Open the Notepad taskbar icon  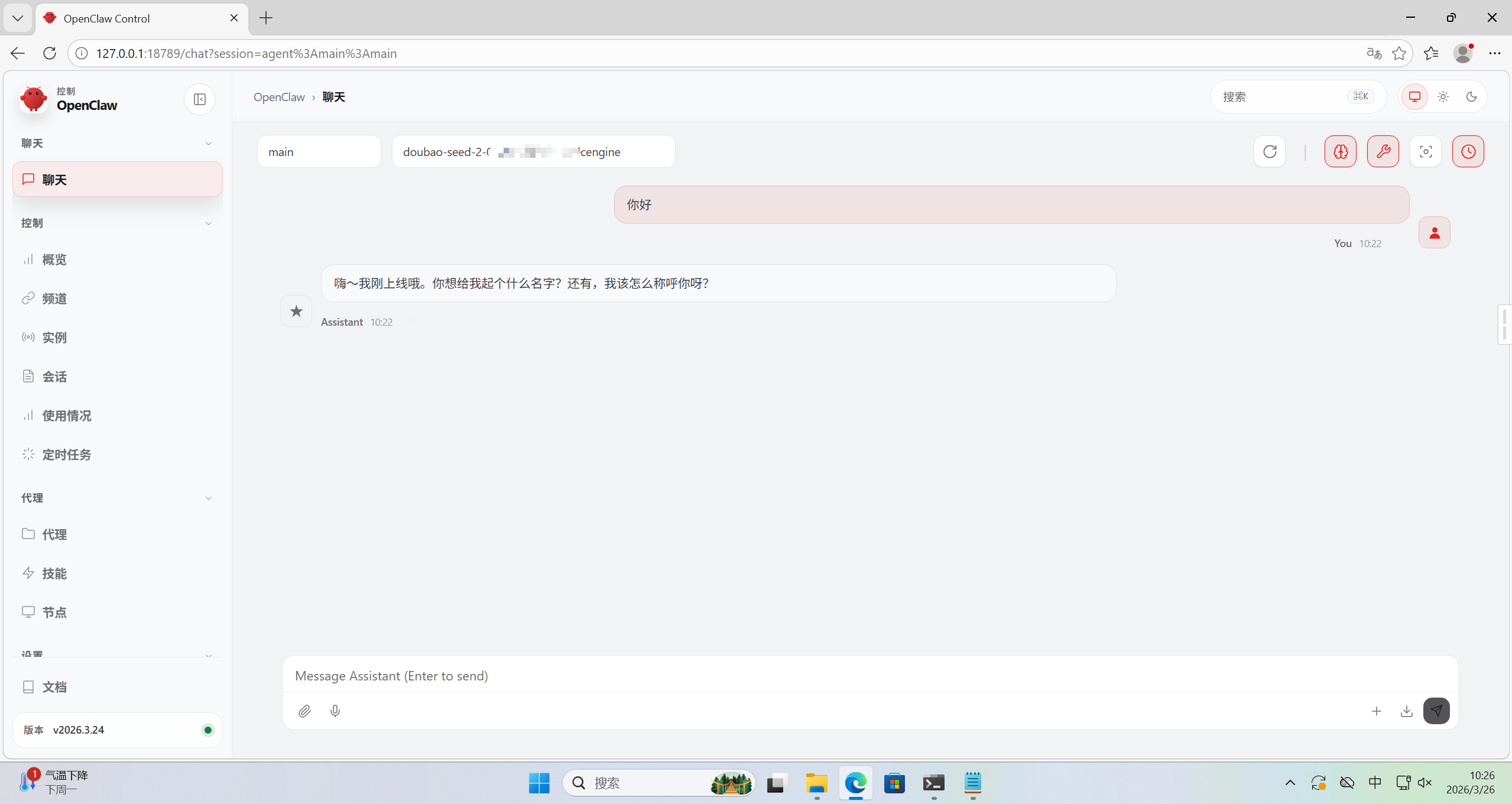[972, 783]
